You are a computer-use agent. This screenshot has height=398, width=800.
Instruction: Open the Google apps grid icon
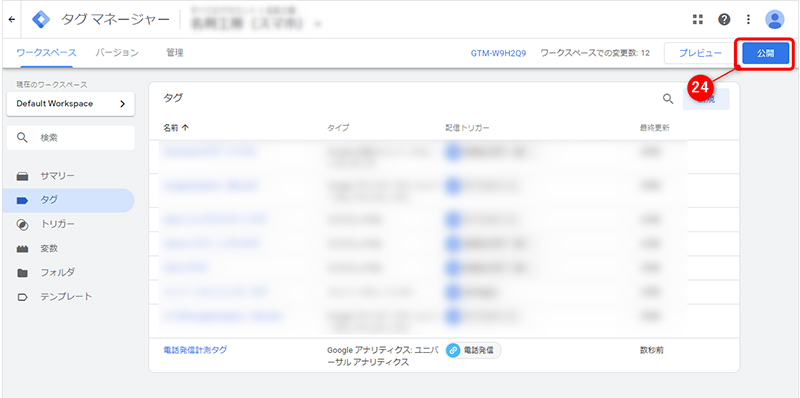click(697, 19)
